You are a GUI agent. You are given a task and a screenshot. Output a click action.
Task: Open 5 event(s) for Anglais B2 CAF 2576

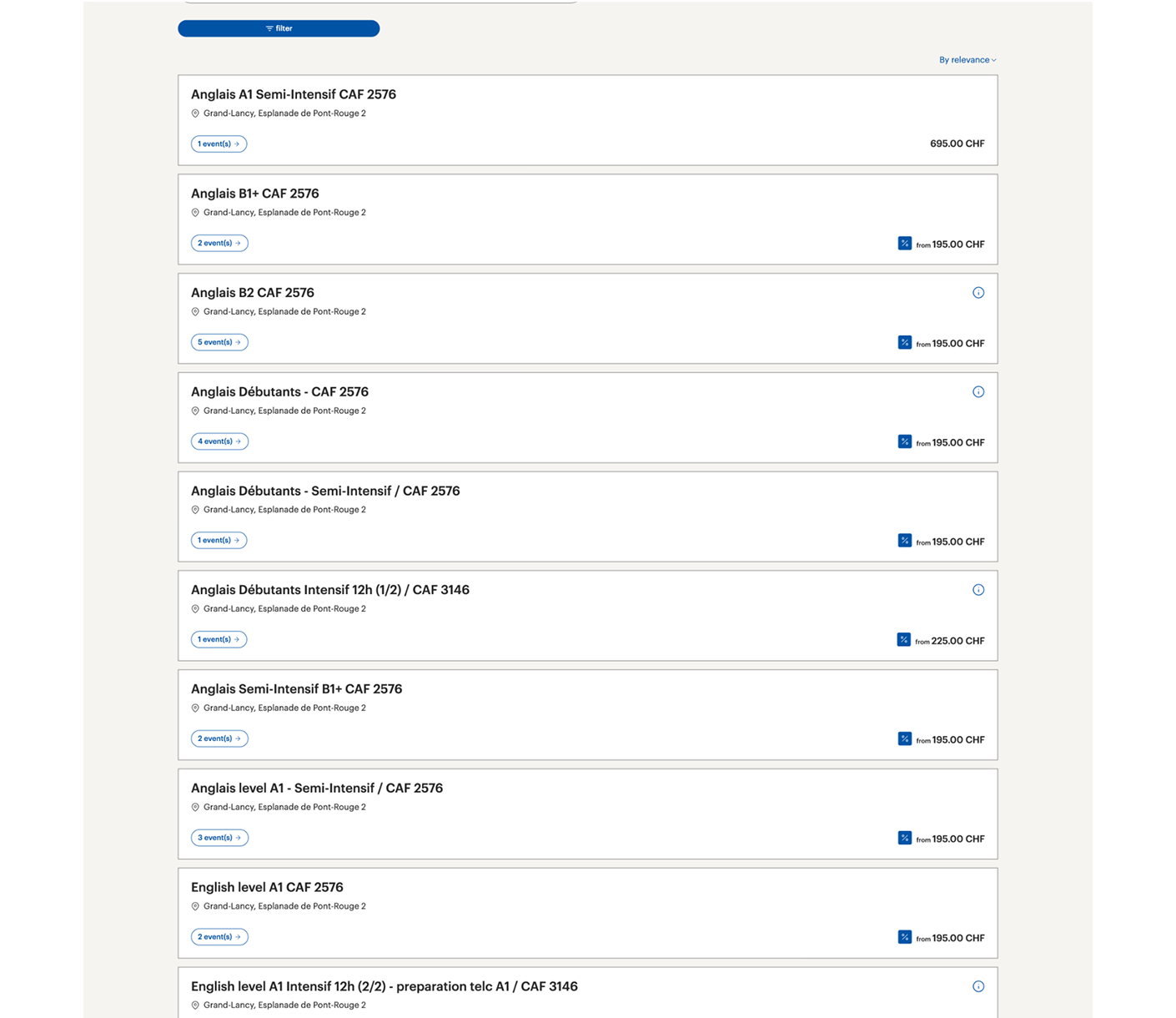219,342
